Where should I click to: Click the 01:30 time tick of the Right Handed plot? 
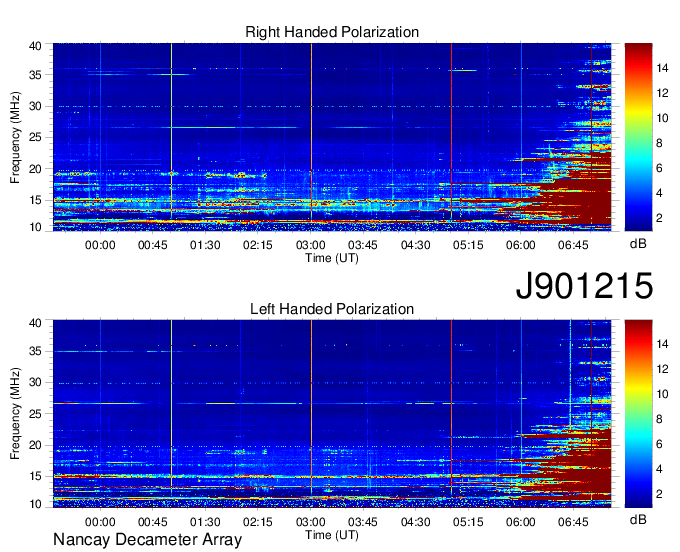coord(205,245)
